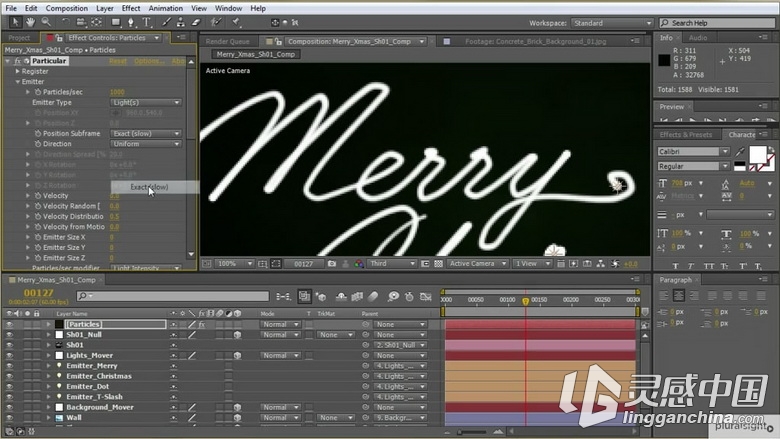
Task: Switch to the Project tab
Action: (x=19, y=38)
